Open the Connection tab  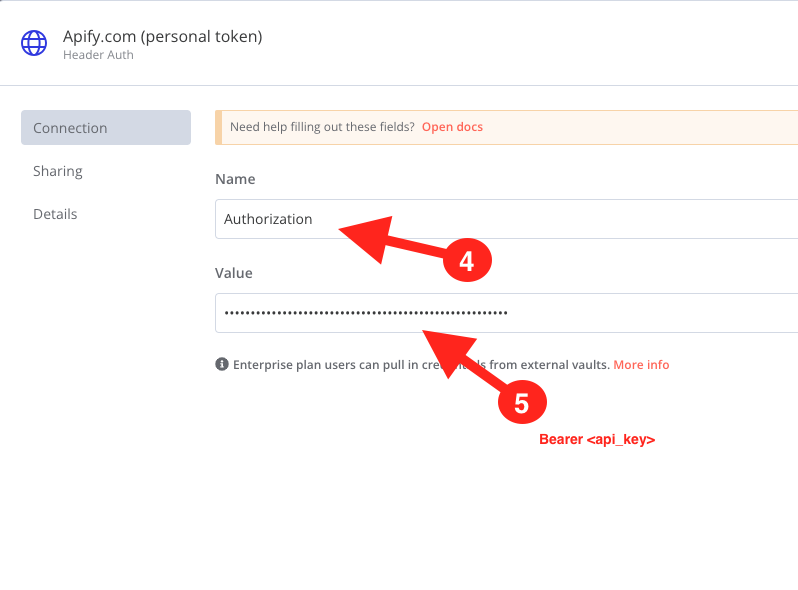(105, 128)
